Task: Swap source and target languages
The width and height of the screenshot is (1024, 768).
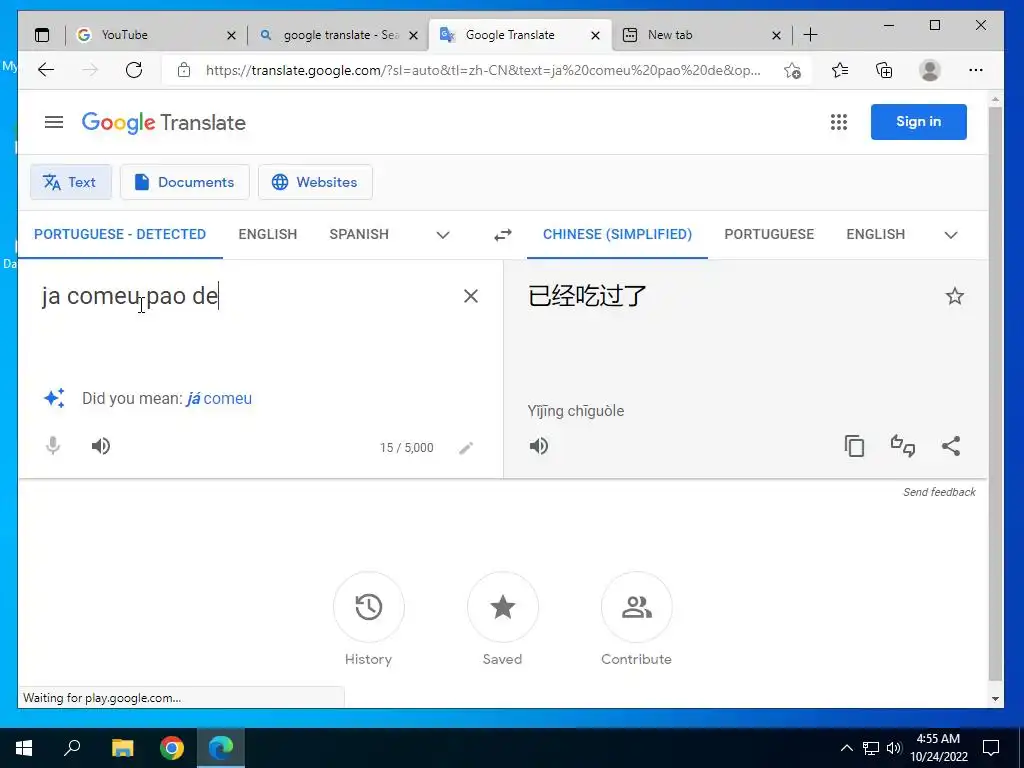Action: click(503, 234)
